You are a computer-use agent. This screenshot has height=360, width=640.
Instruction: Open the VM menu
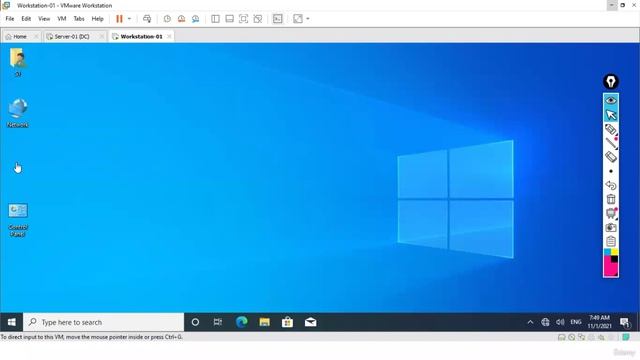[62, 19]
